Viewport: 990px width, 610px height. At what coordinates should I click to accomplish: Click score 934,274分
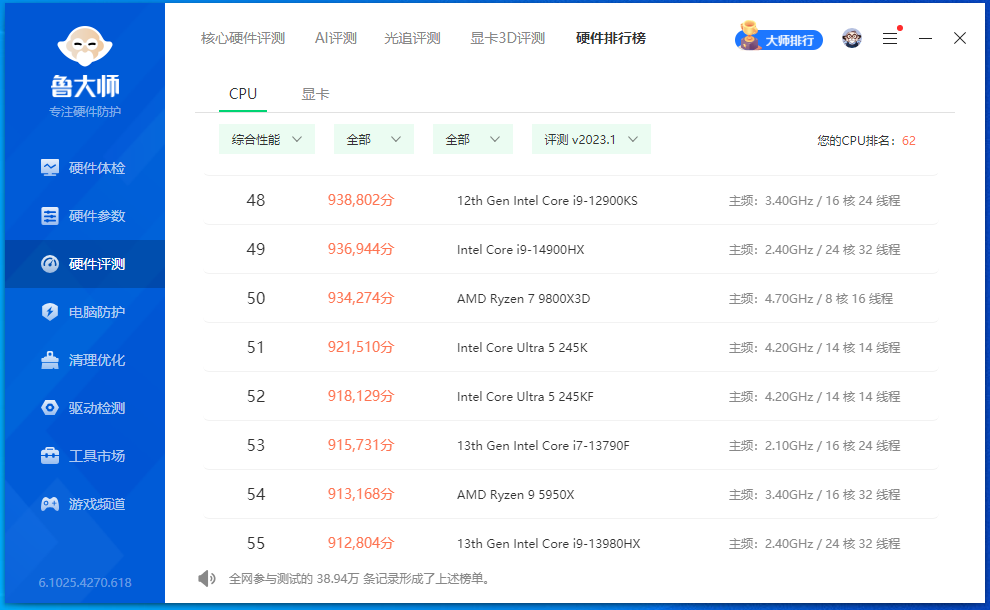pyautogui.click(x=361, y=298)
